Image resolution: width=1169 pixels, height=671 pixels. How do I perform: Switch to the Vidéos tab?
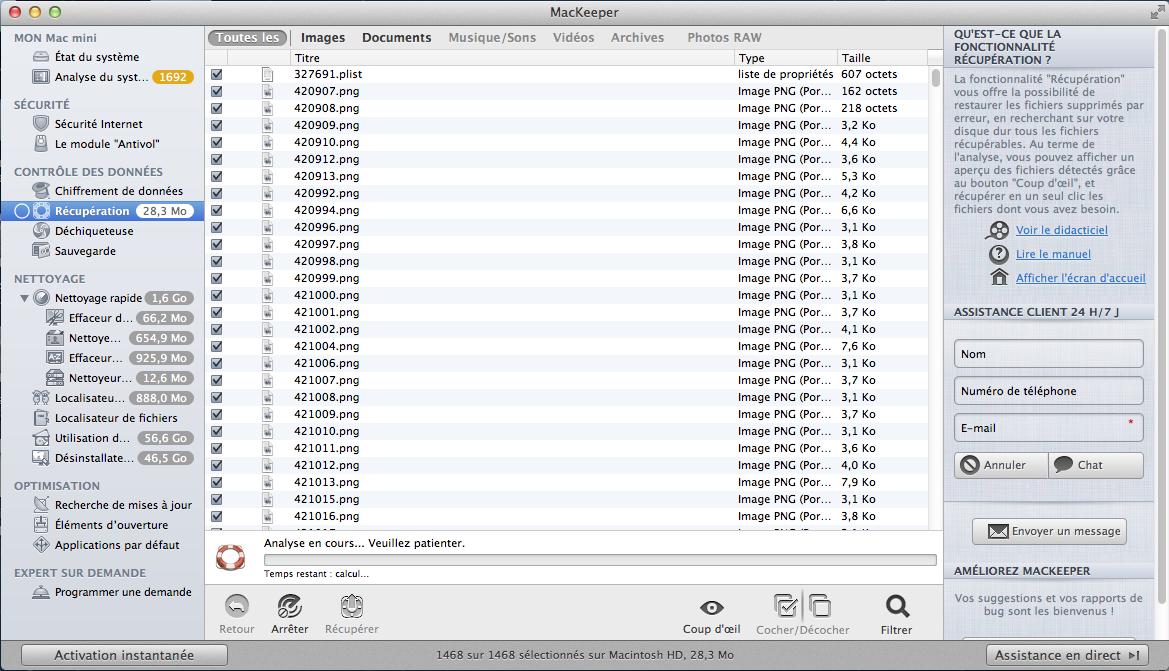click(x=573, y=37)
